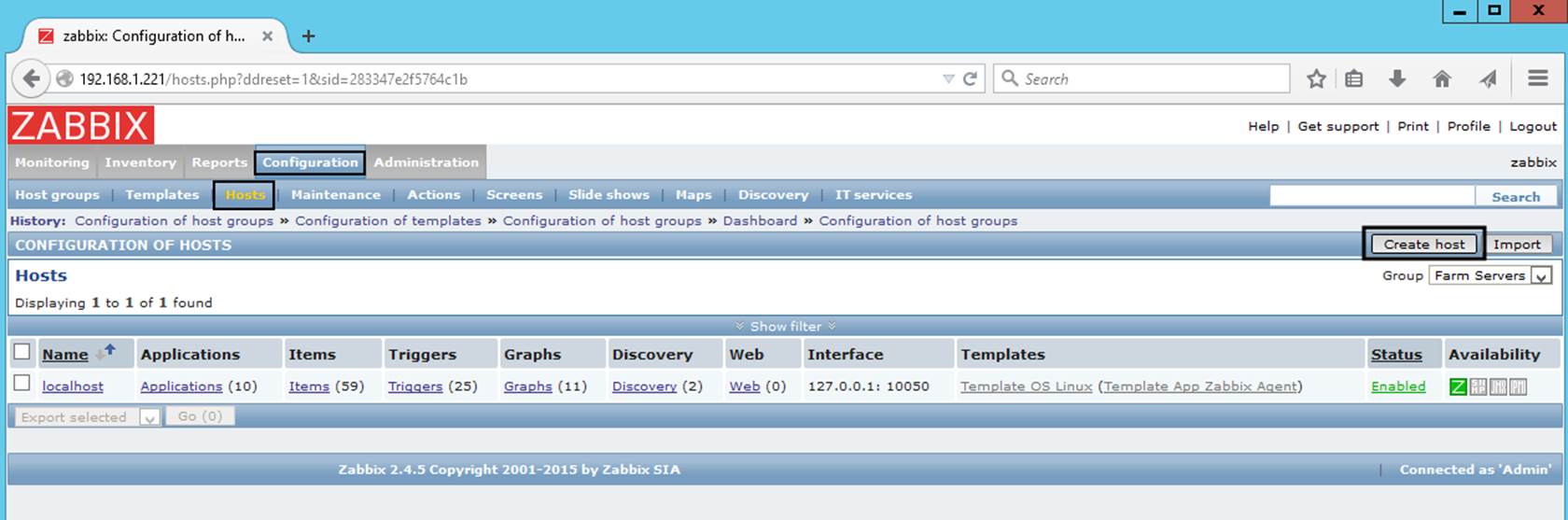Open Triggers link for localhost
1568x520 pixels.
[x=415, y=386]
